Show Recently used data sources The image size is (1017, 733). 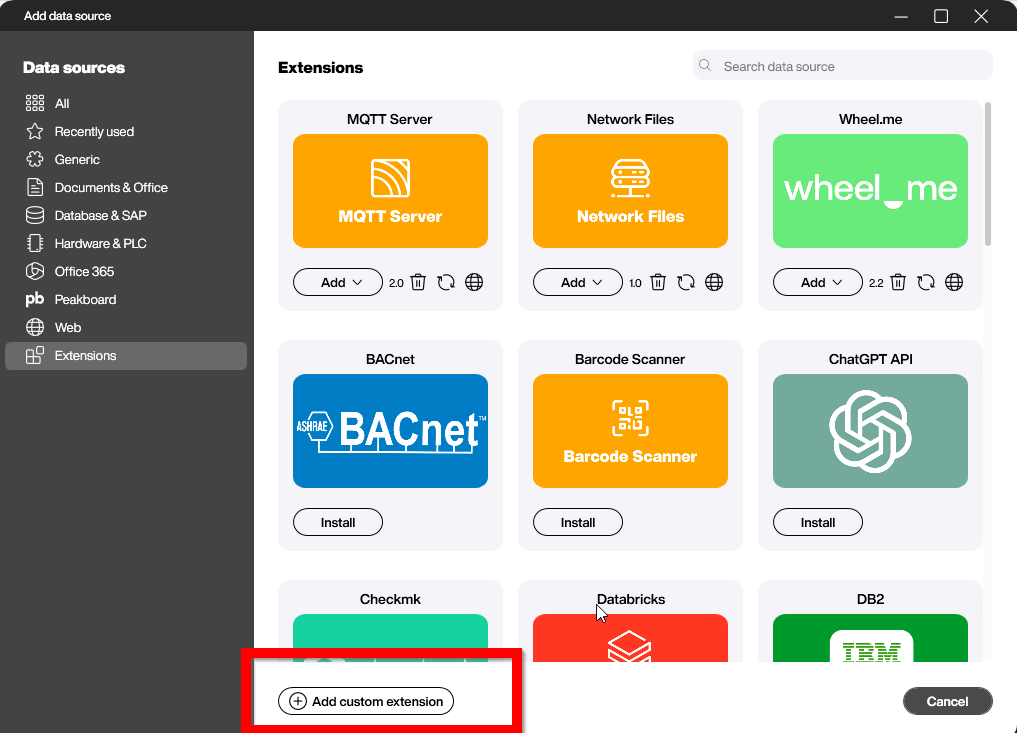click(x=94, y=131)
